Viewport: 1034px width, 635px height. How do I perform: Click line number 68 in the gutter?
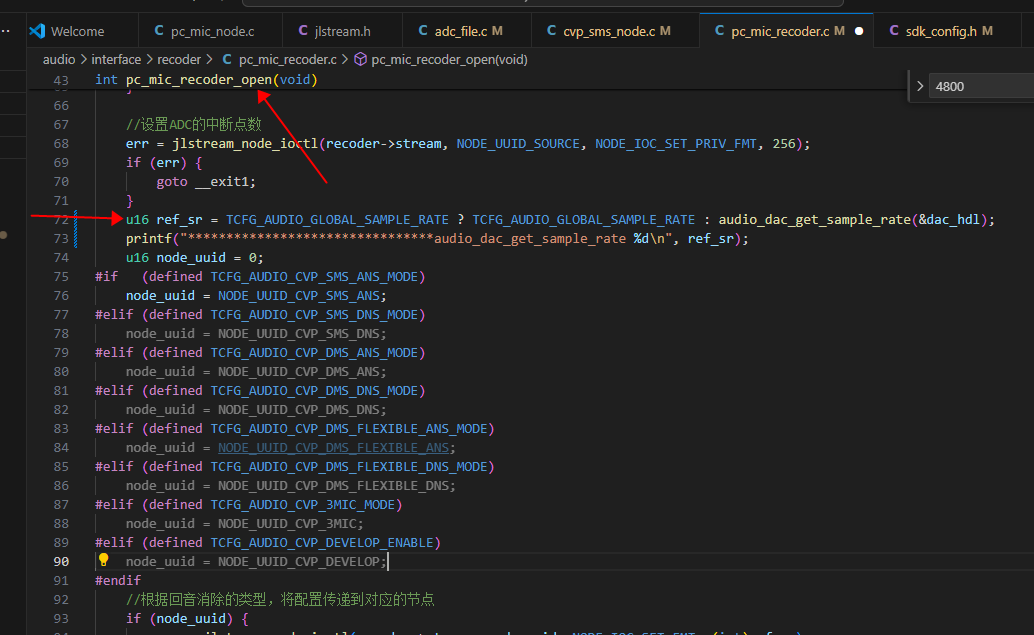point(61,144)
